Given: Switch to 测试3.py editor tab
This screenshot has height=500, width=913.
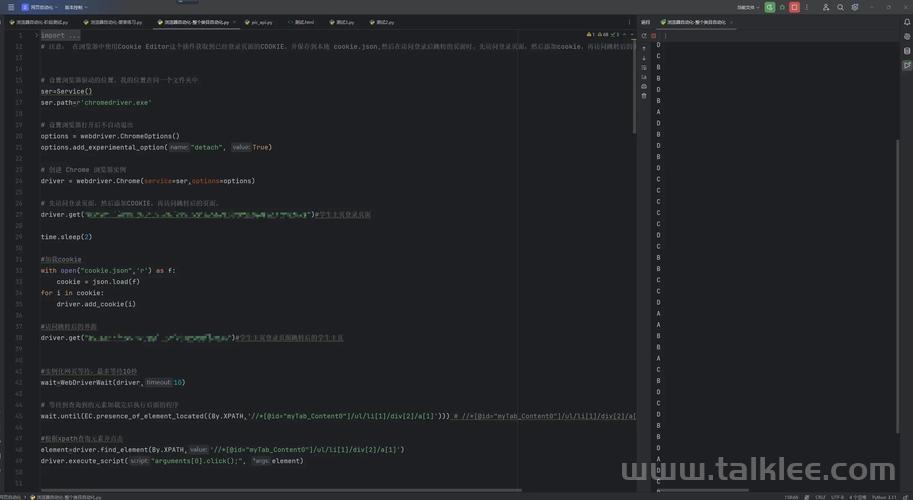Looking at the screenshot, I should tap(342, 22).
